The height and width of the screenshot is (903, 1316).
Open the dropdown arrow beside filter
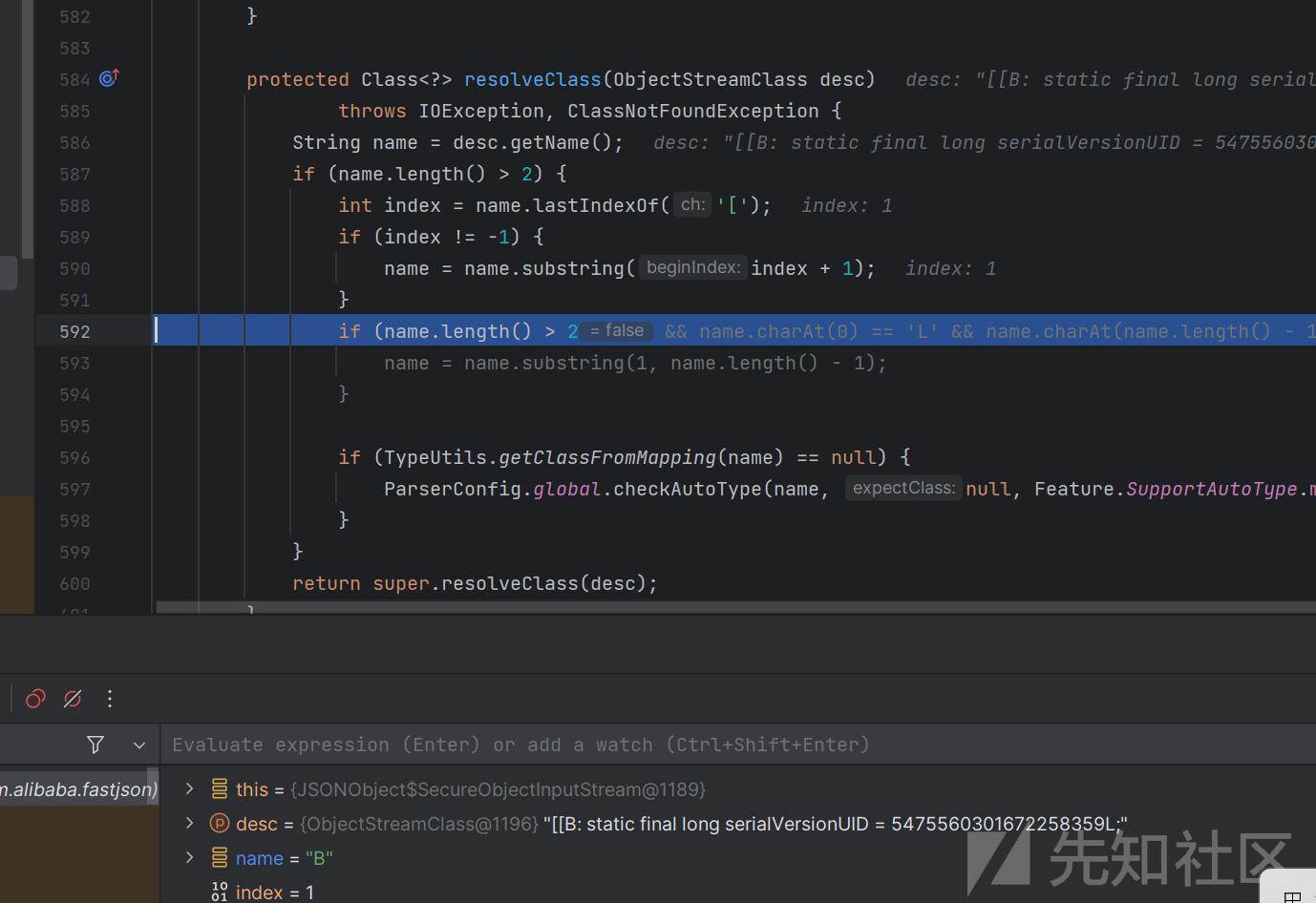click(139, 745)
